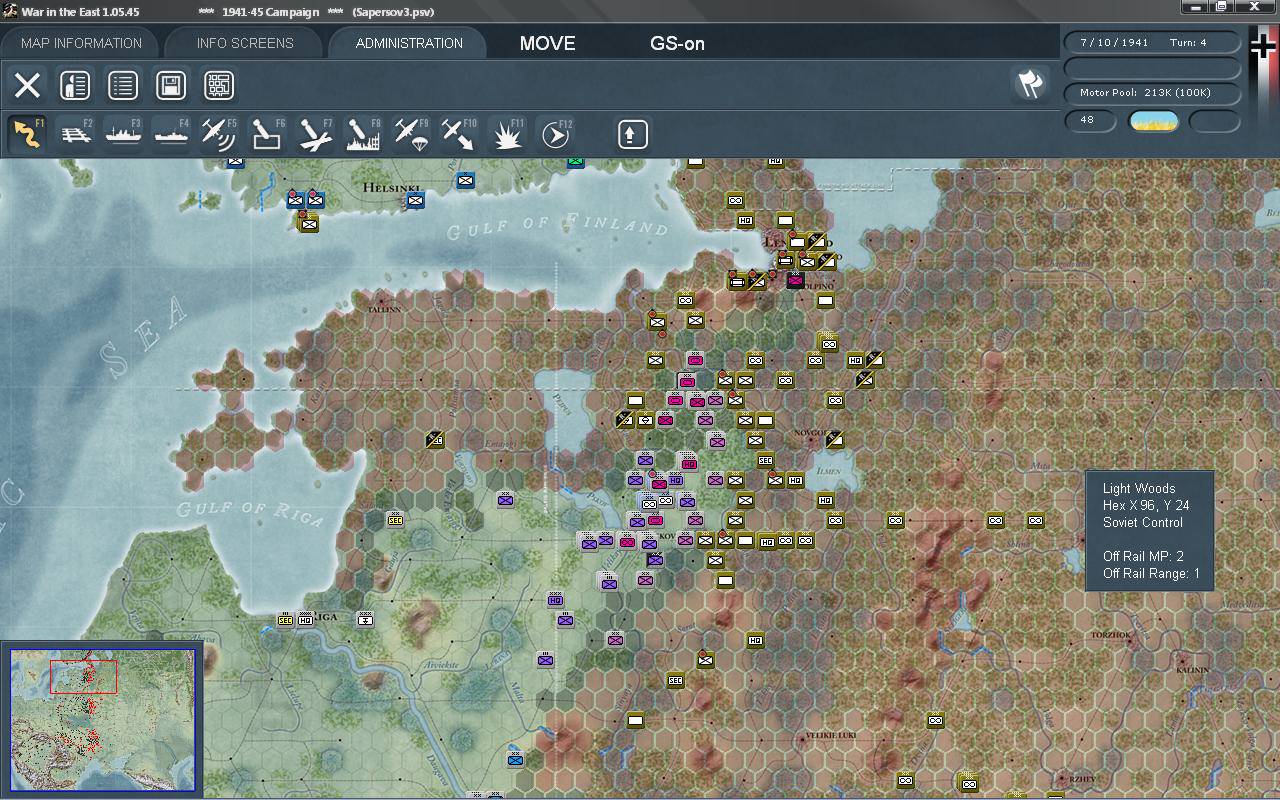Select the F7 bomb airfield icon
Viewport: 1280px width, 800px height.
click(x=316, y=134)
